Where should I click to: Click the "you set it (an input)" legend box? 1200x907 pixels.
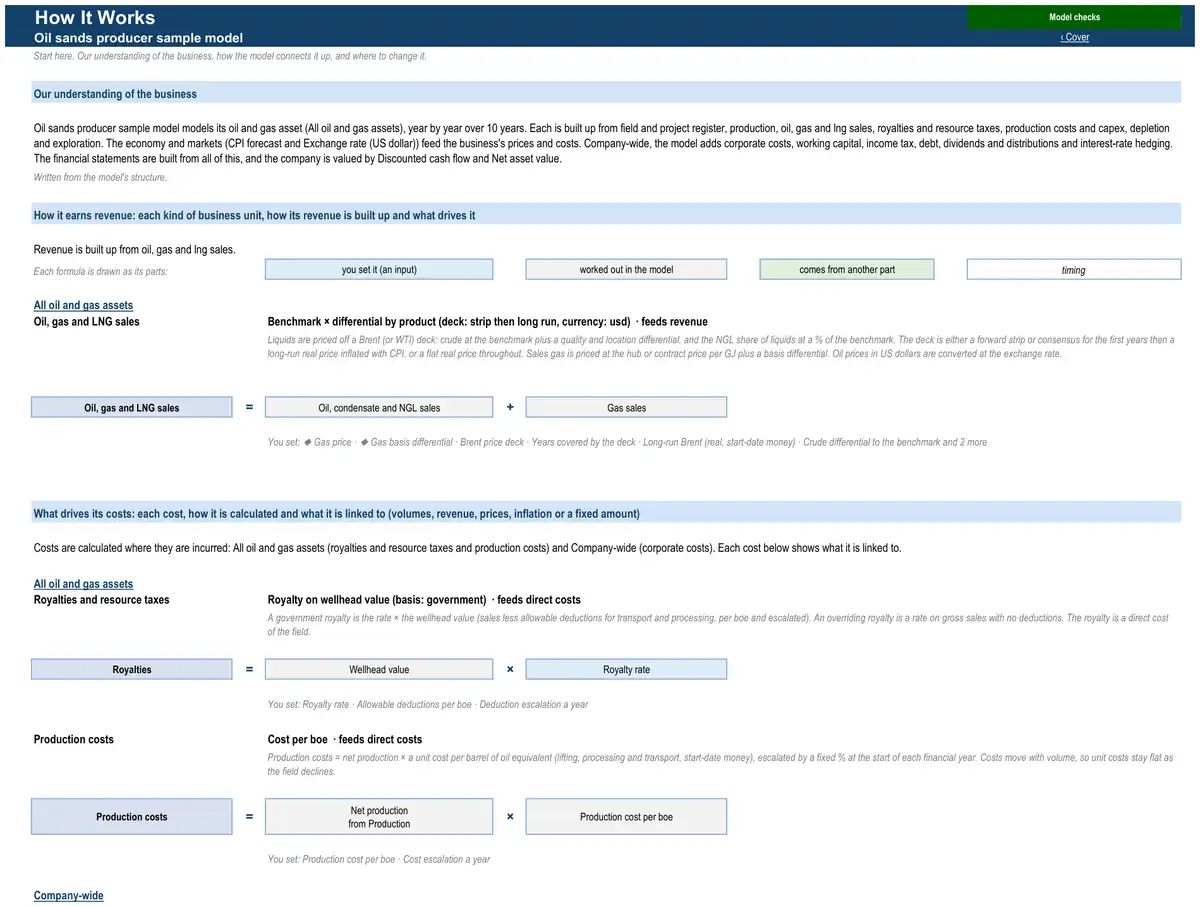379,269
